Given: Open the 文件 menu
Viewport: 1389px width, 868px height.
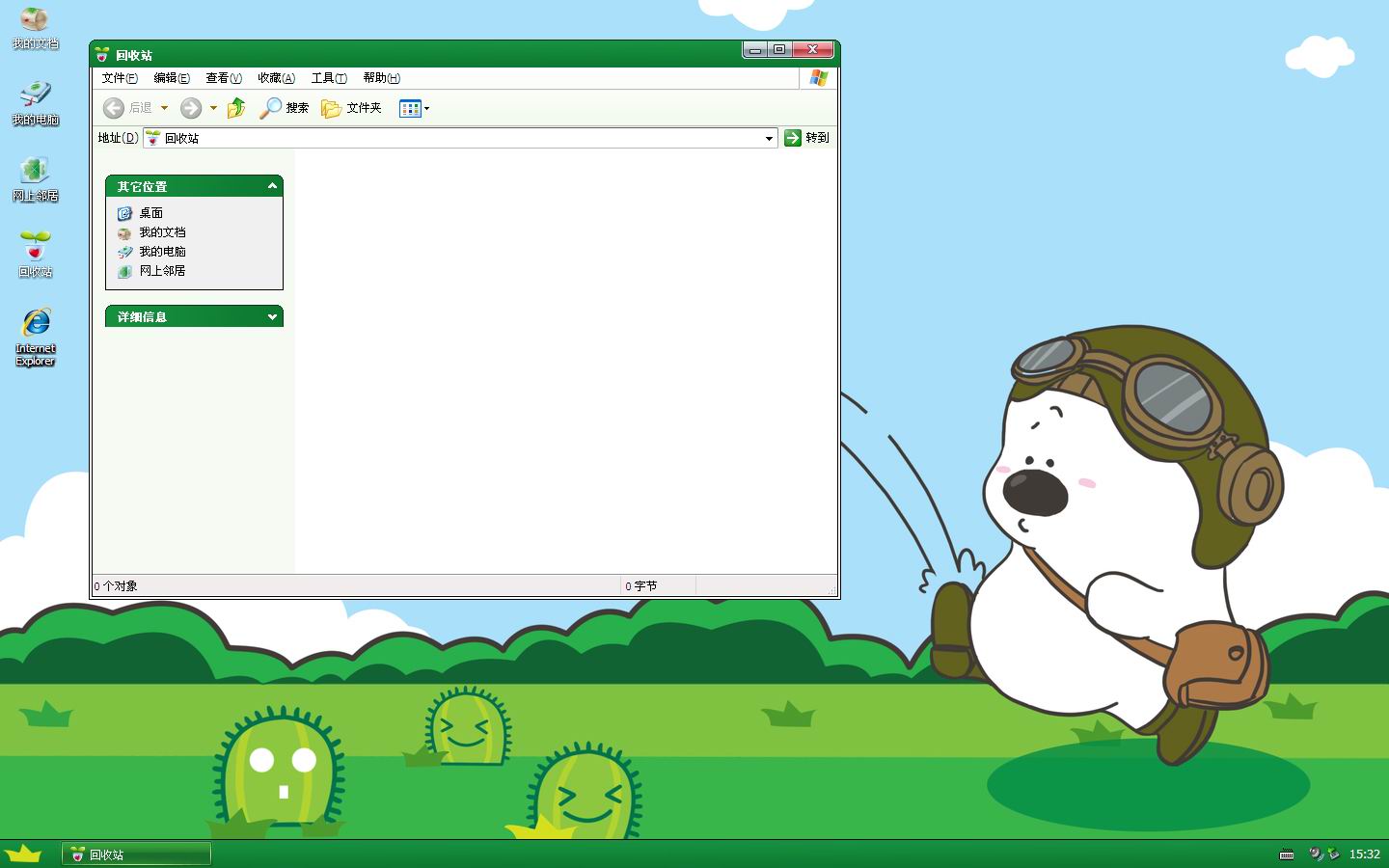Looking at the screenshot, I should [120, 78].
